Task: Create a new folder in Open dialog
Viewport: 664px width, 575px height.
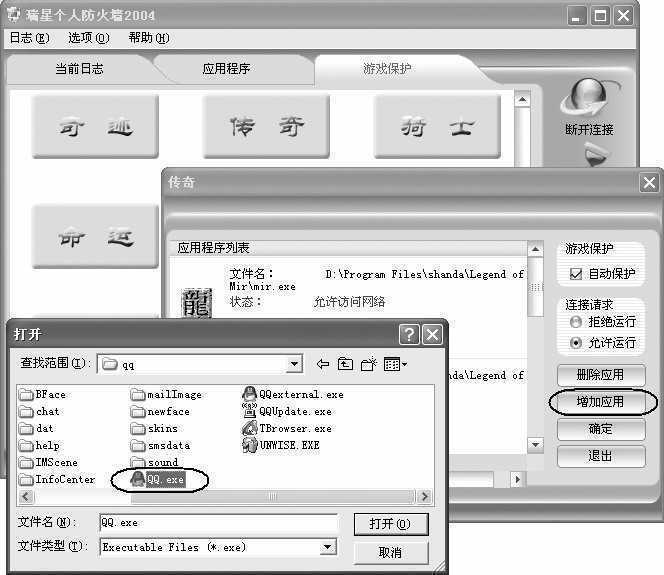Action: [368, 365]
